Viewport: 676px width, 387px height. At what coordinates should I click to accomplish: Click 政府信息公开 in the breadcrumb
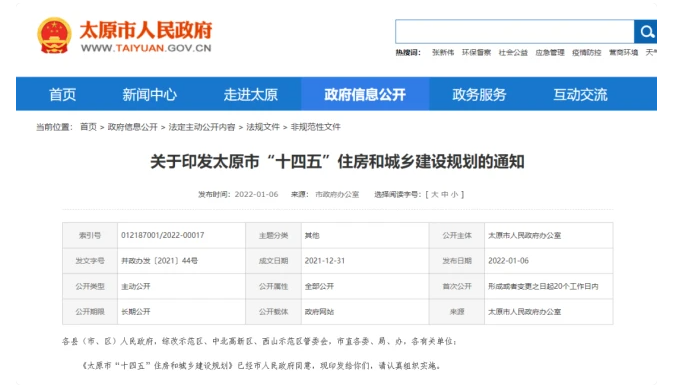point(132,127)
